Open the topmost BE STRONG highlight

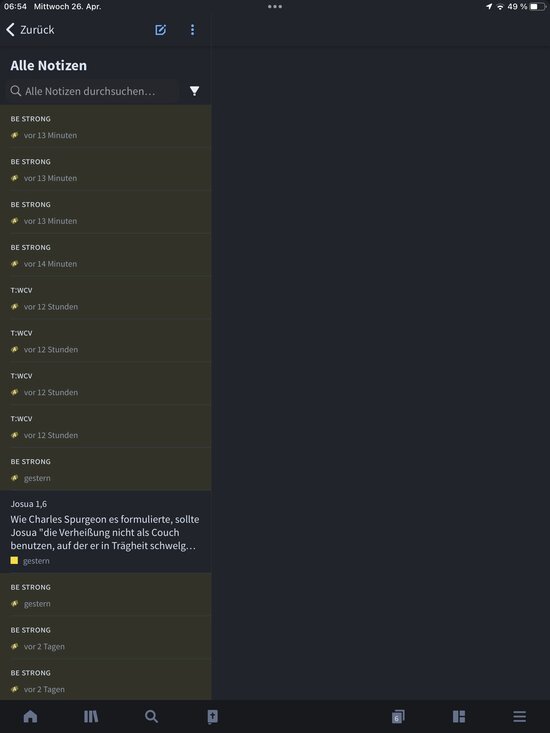(106, 127)
